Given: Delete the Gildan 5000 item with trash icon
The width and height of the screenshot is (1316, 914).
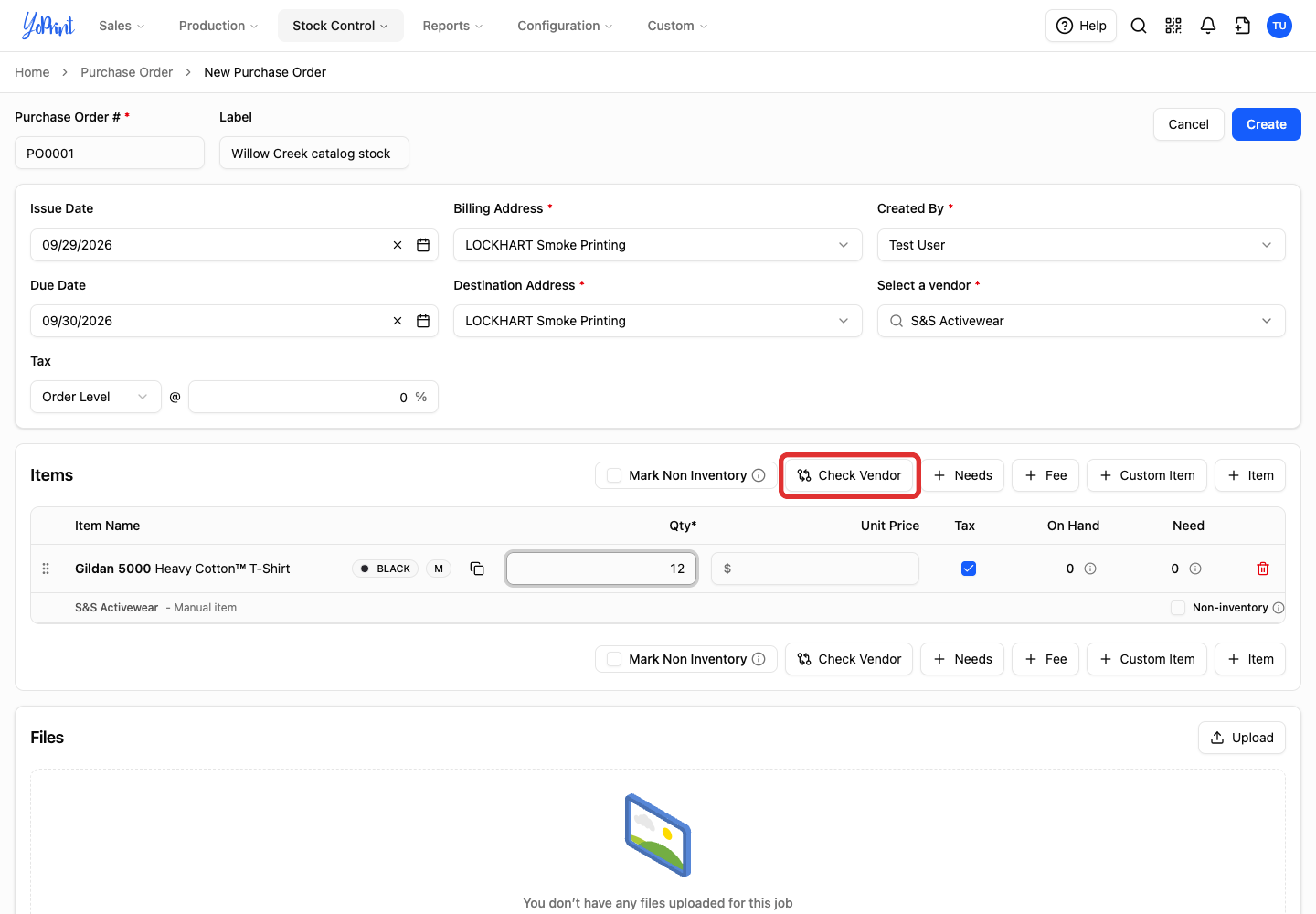Looking at the screenshot, I should pyautogui.click(x=1263, y=569).
